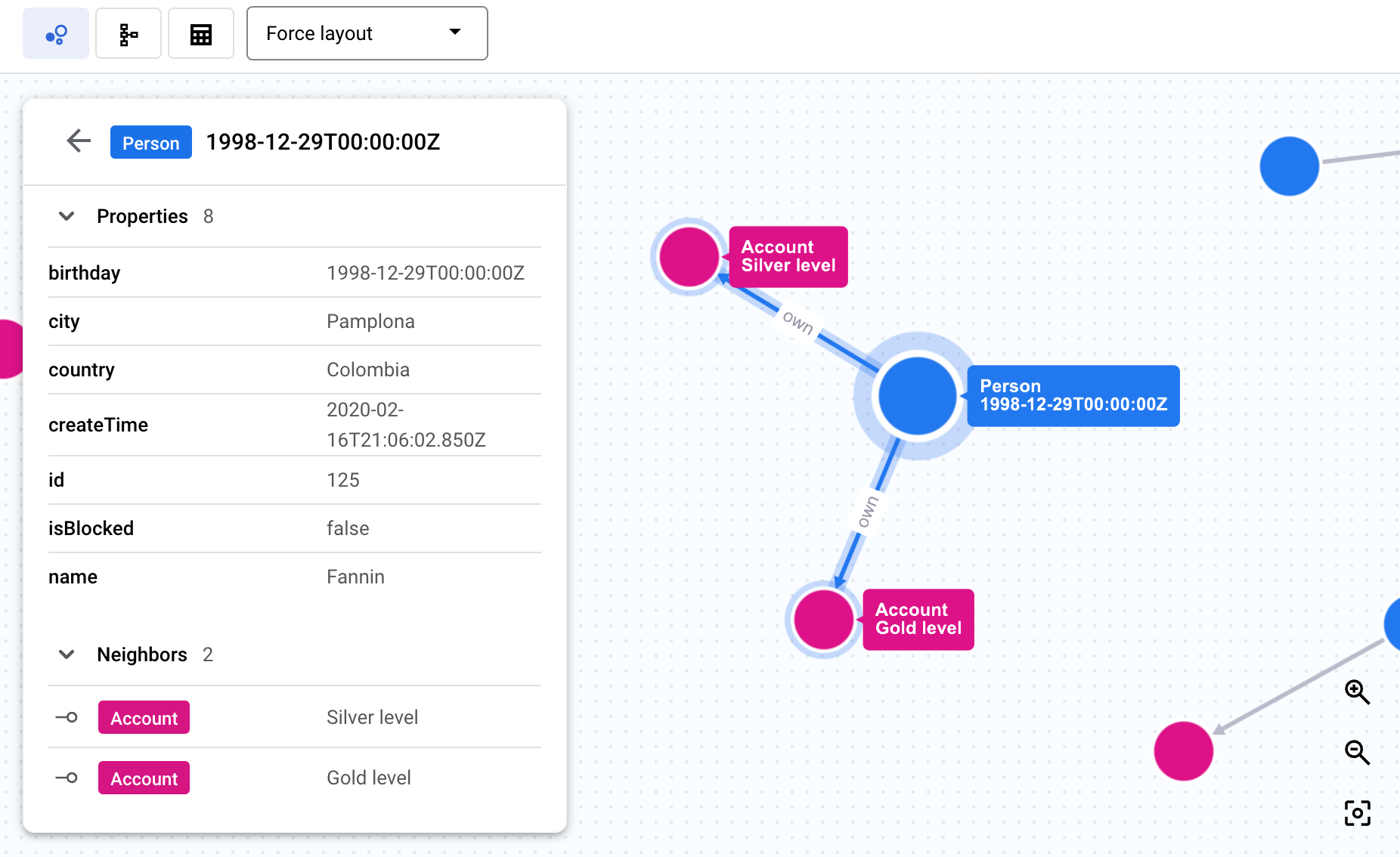The width and height of the screenshot is (1400, 857).
Task: Zoom out using the magnifier minus icon
Action: point(1358,753)
